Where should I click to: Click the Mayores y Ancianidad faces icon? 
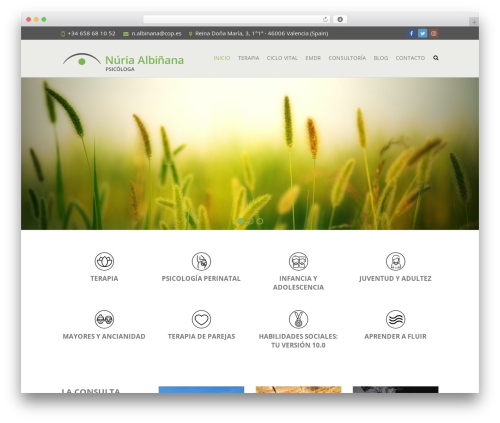pos(104,319)
